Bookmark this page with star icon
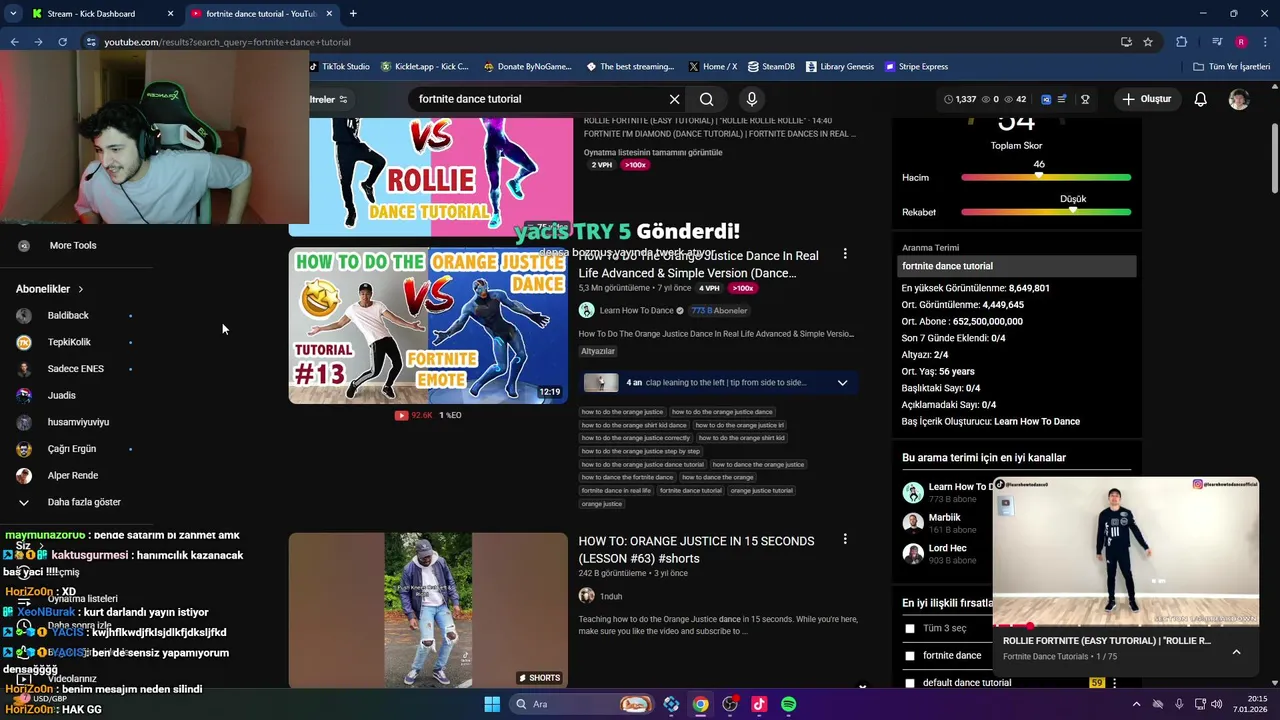The image size is (1280, 720). (1148, 42)
